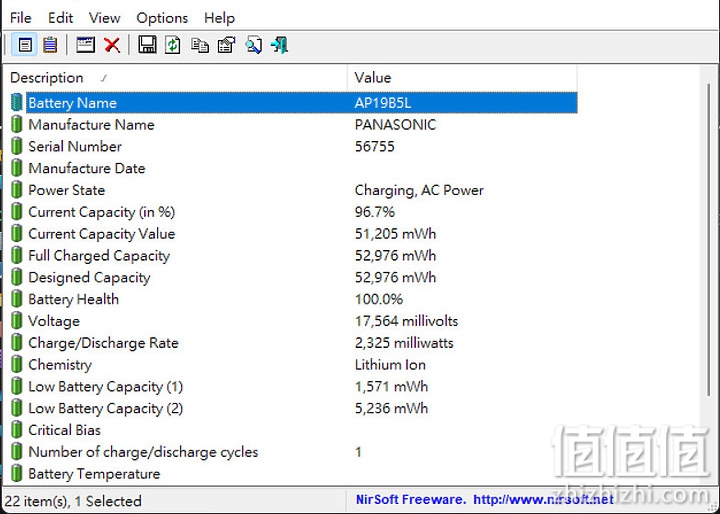
Task: Select the Serial Number row
Action: 294,146
